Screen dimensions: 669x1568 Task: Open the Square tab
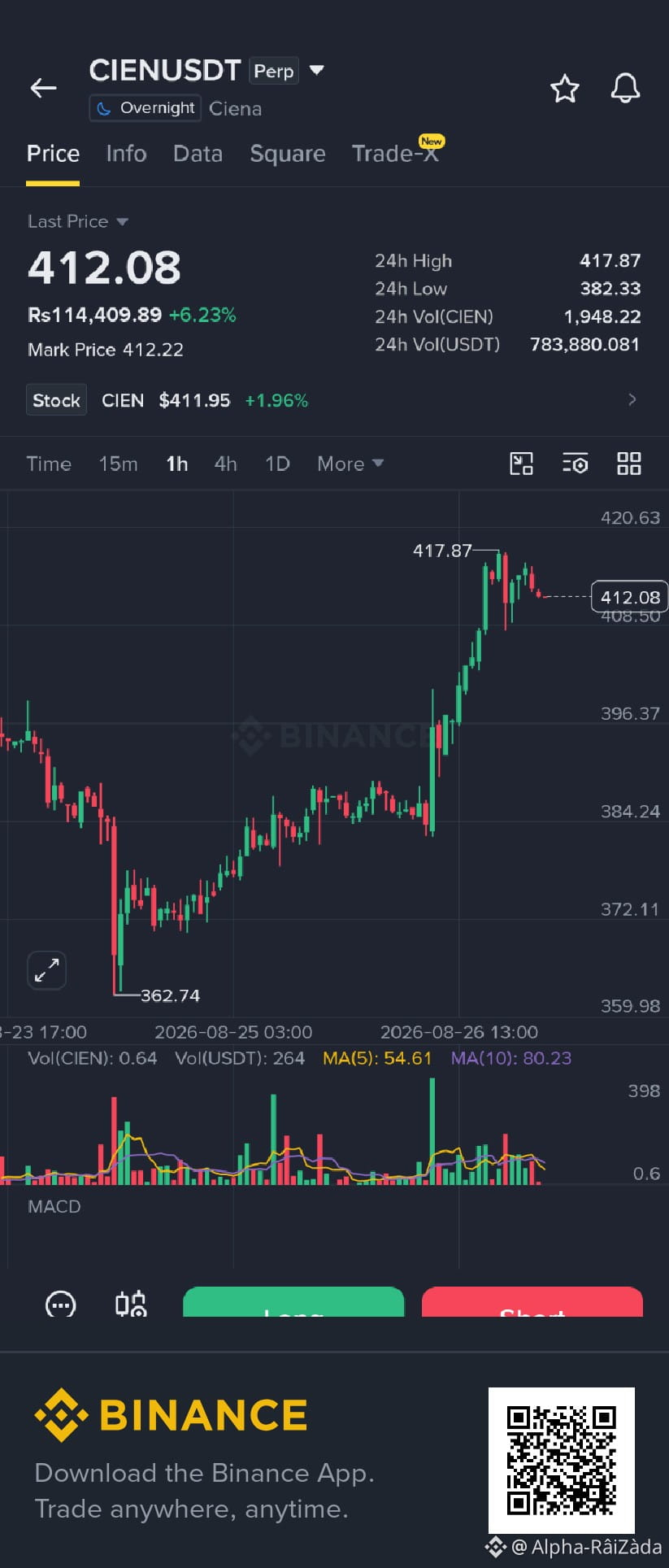(x=288, y=154)
